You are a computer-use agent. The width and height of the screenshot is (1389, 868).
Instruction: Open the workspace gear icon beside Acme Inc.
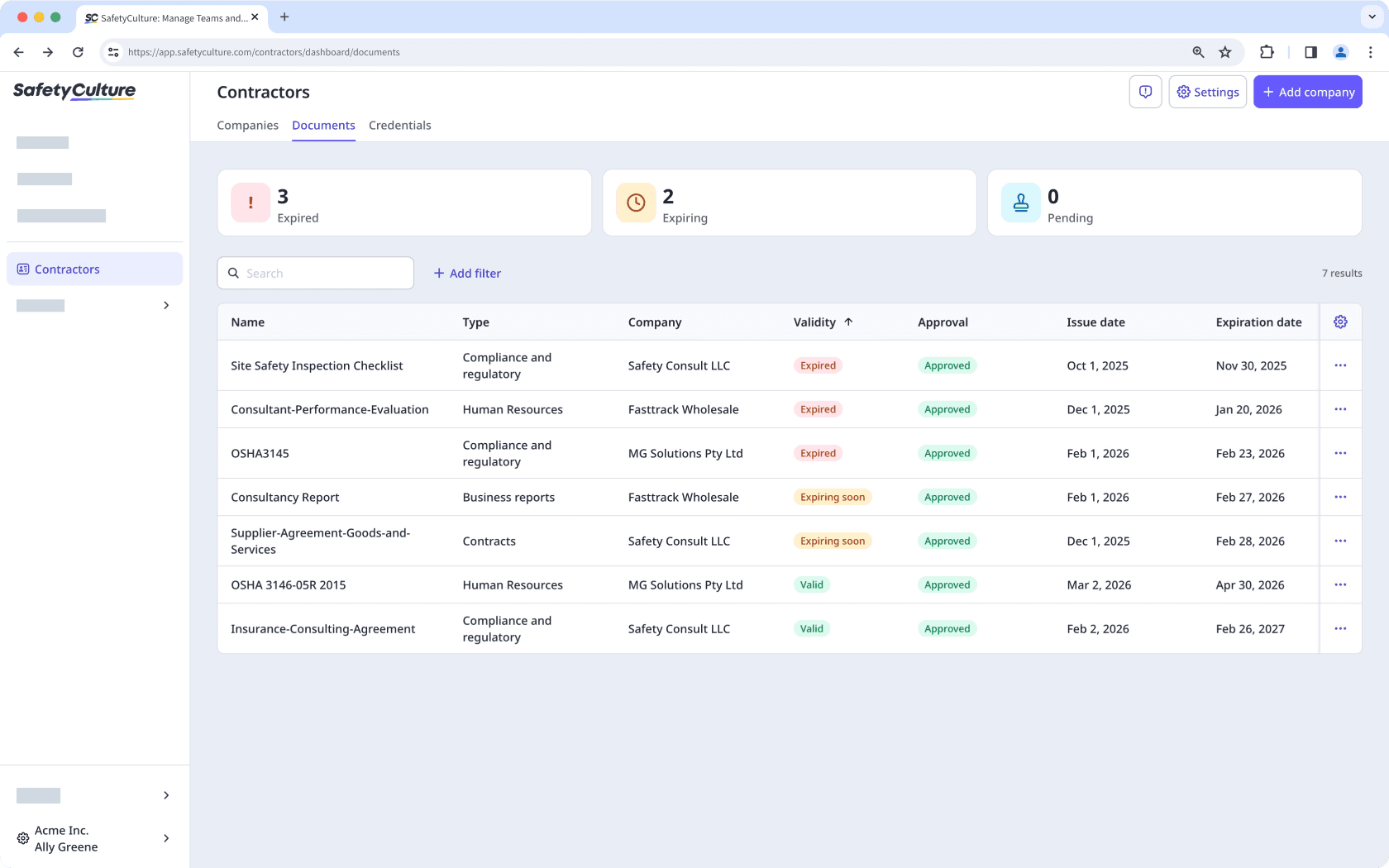click(22, 838)
